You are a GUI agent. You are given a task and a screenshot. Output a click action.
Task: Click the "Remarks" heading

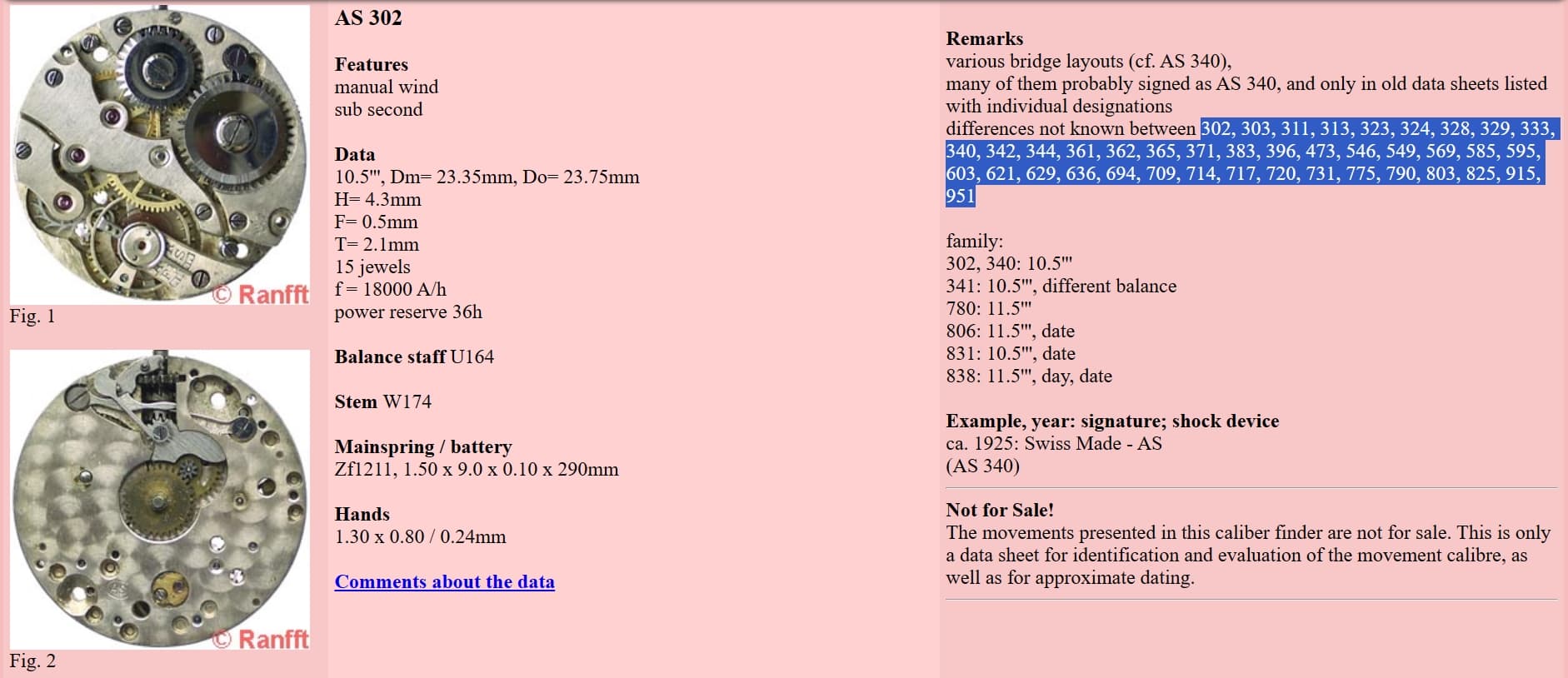[984, 38]
